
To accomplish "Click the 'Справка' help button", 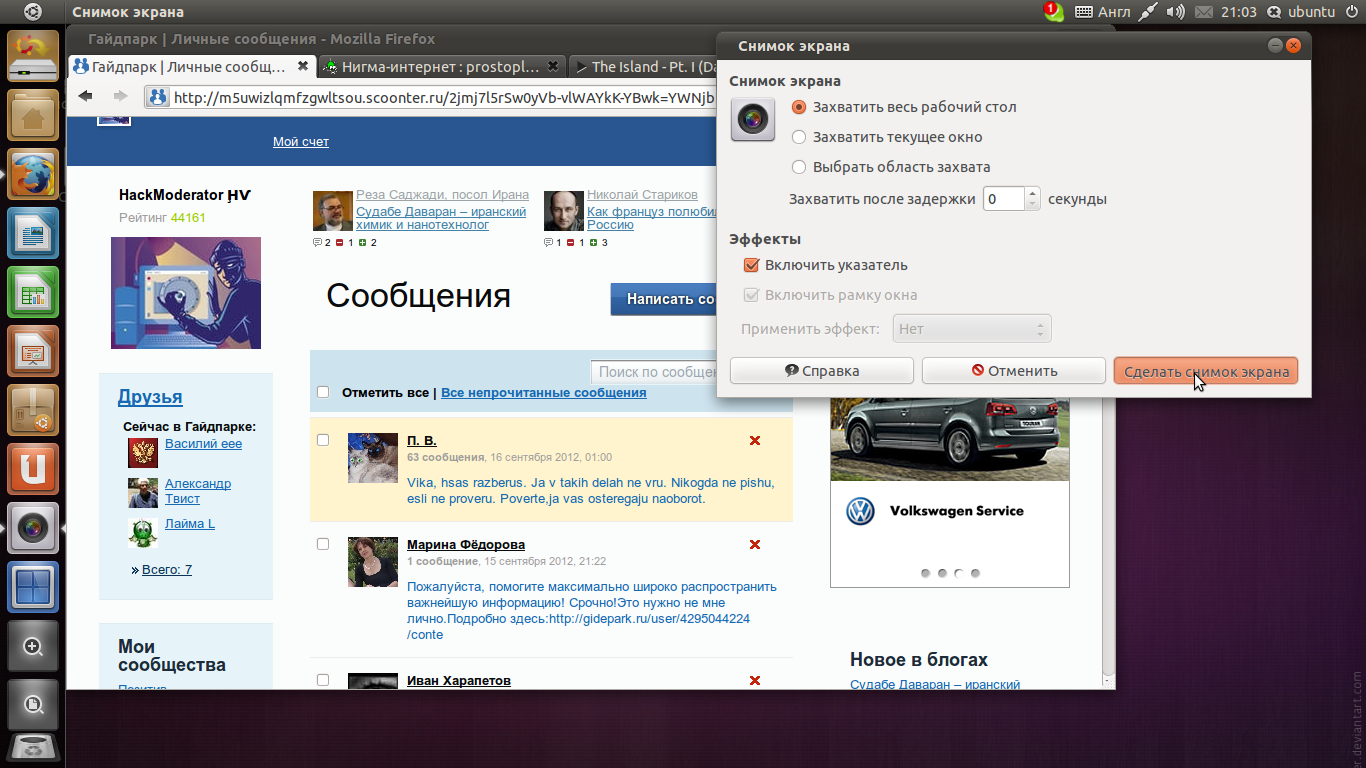I will (x=822, y=370).
